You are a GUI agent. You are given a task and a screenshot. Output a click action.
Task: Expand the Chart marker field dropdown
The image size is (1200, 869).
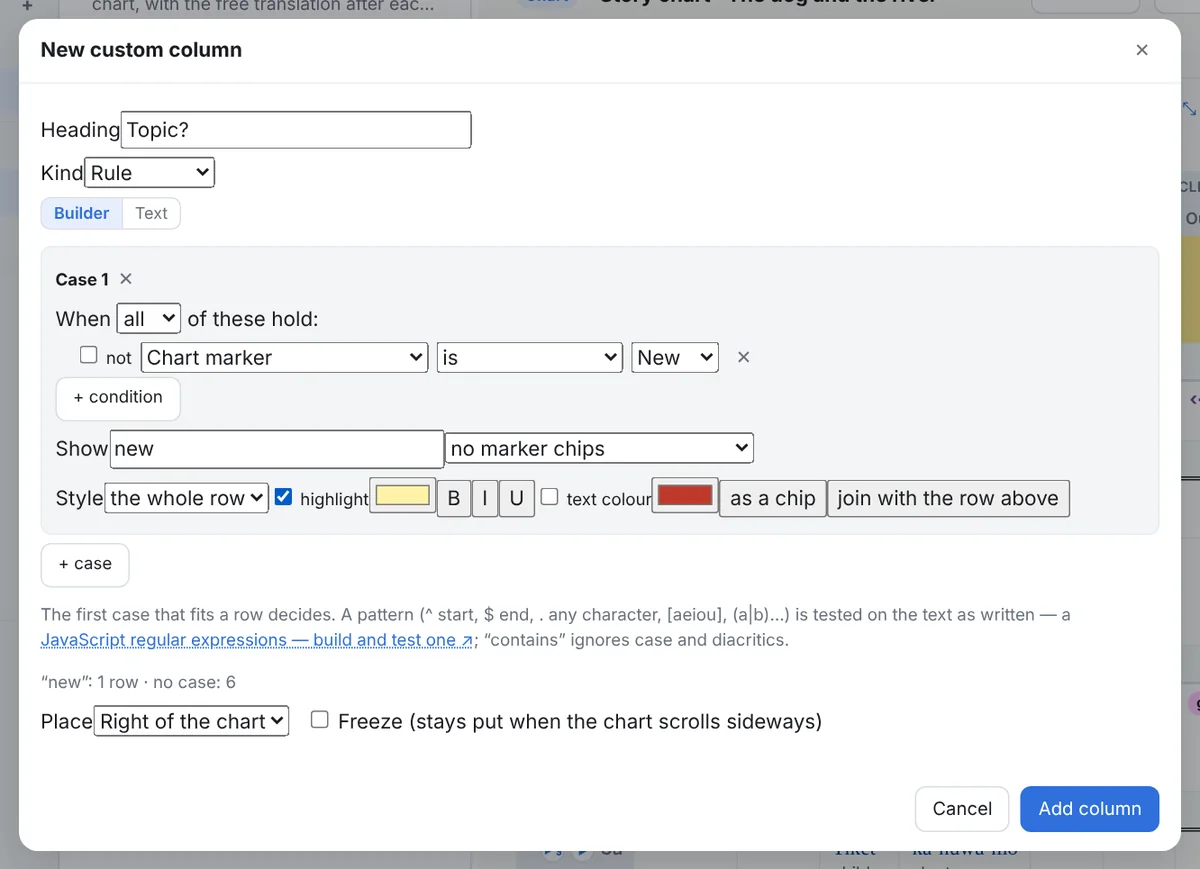[x=285, y=358]
